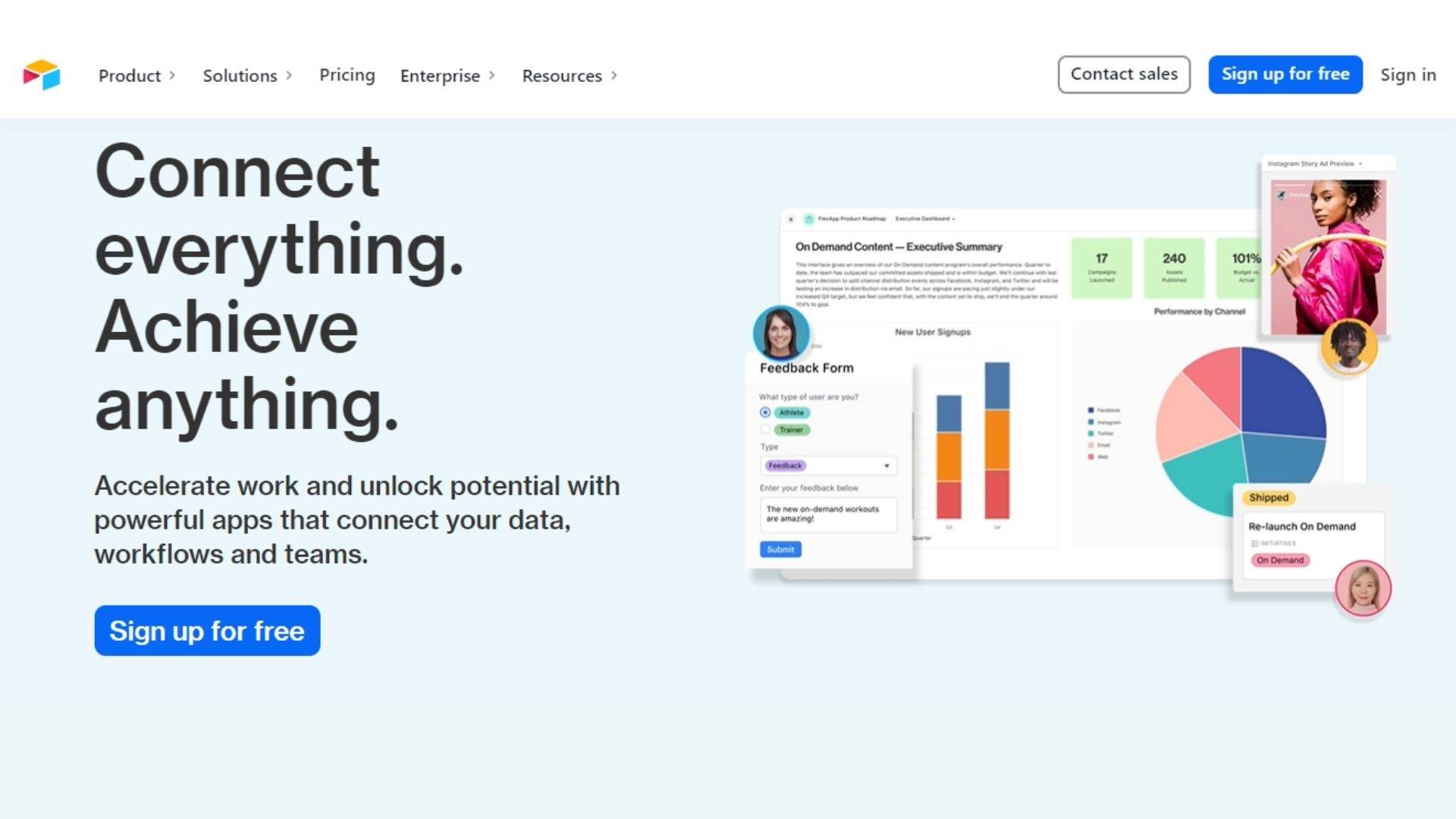This screenshot has height=819, width=1456.
Task: Click the Sign in menu item
Action: [x=1408, y=74]
